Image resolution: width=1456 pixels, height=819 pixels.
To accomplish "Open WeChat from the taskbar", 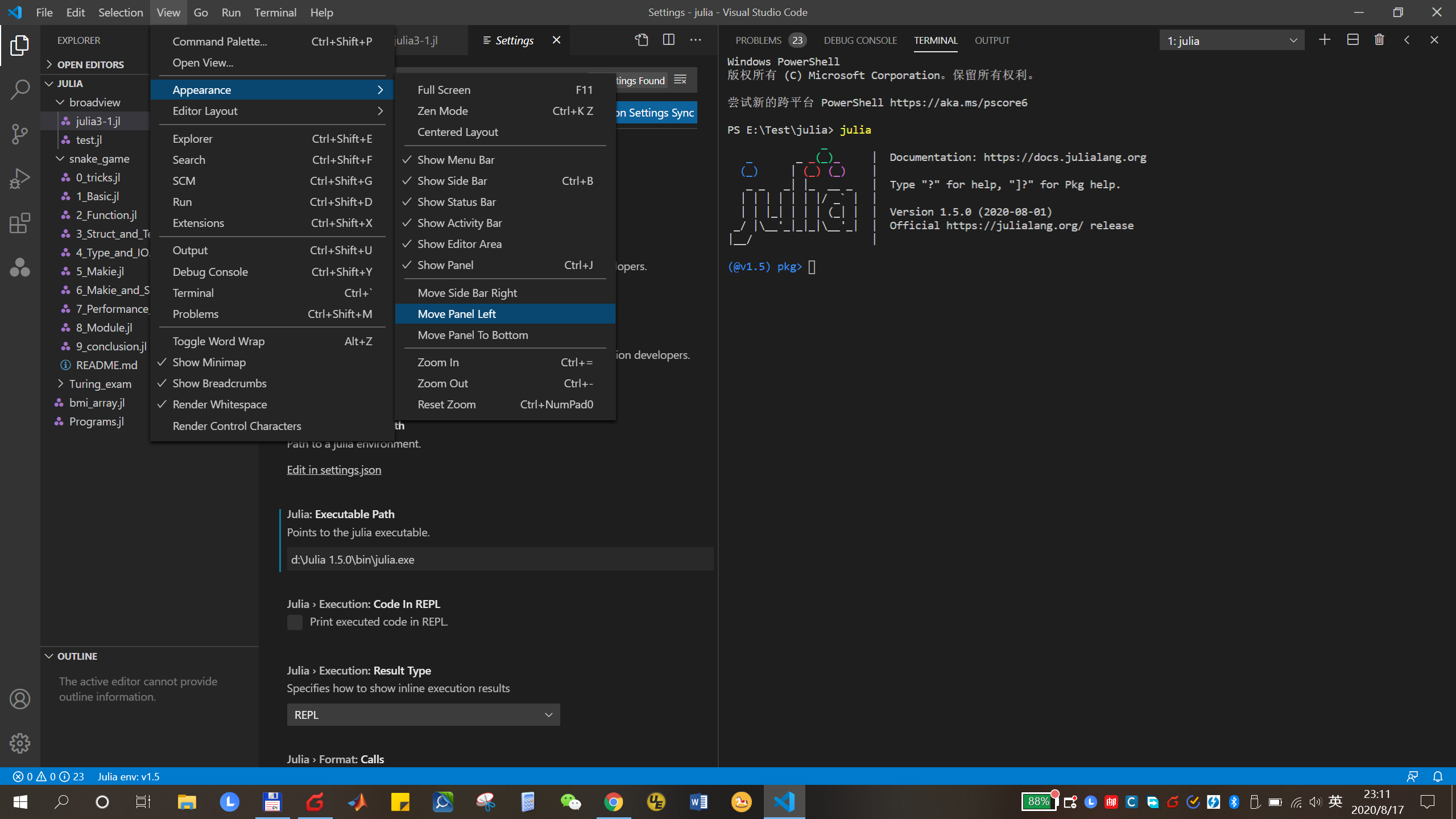I will (570, 802).
